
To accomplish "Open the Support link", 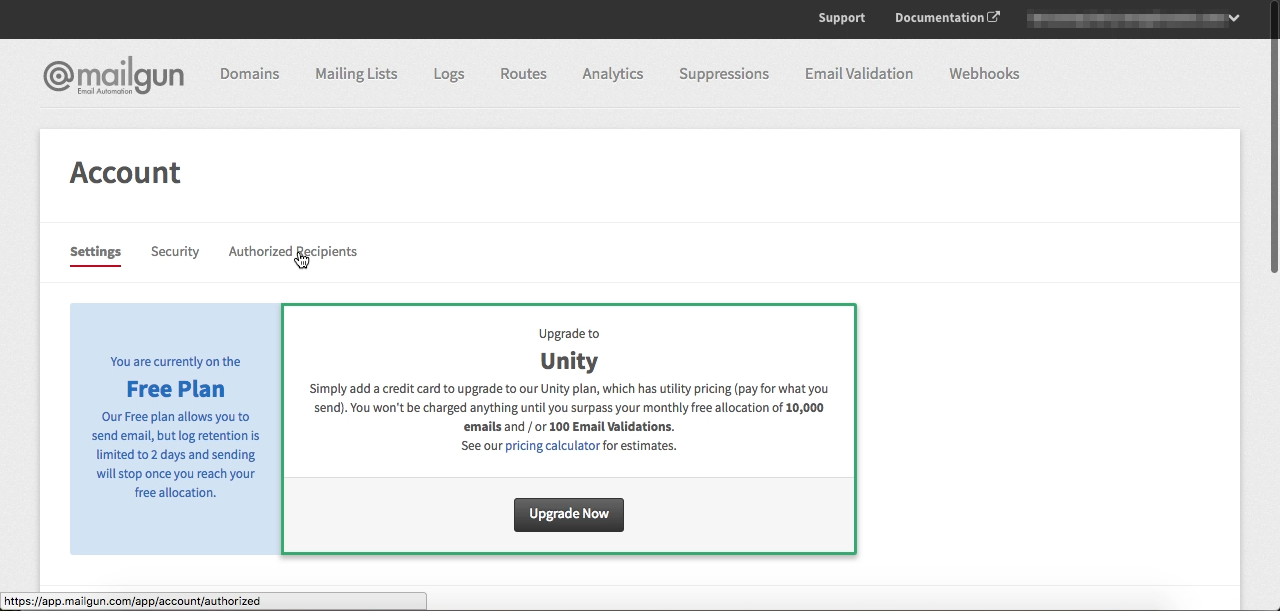I will [x=841, y=18].
